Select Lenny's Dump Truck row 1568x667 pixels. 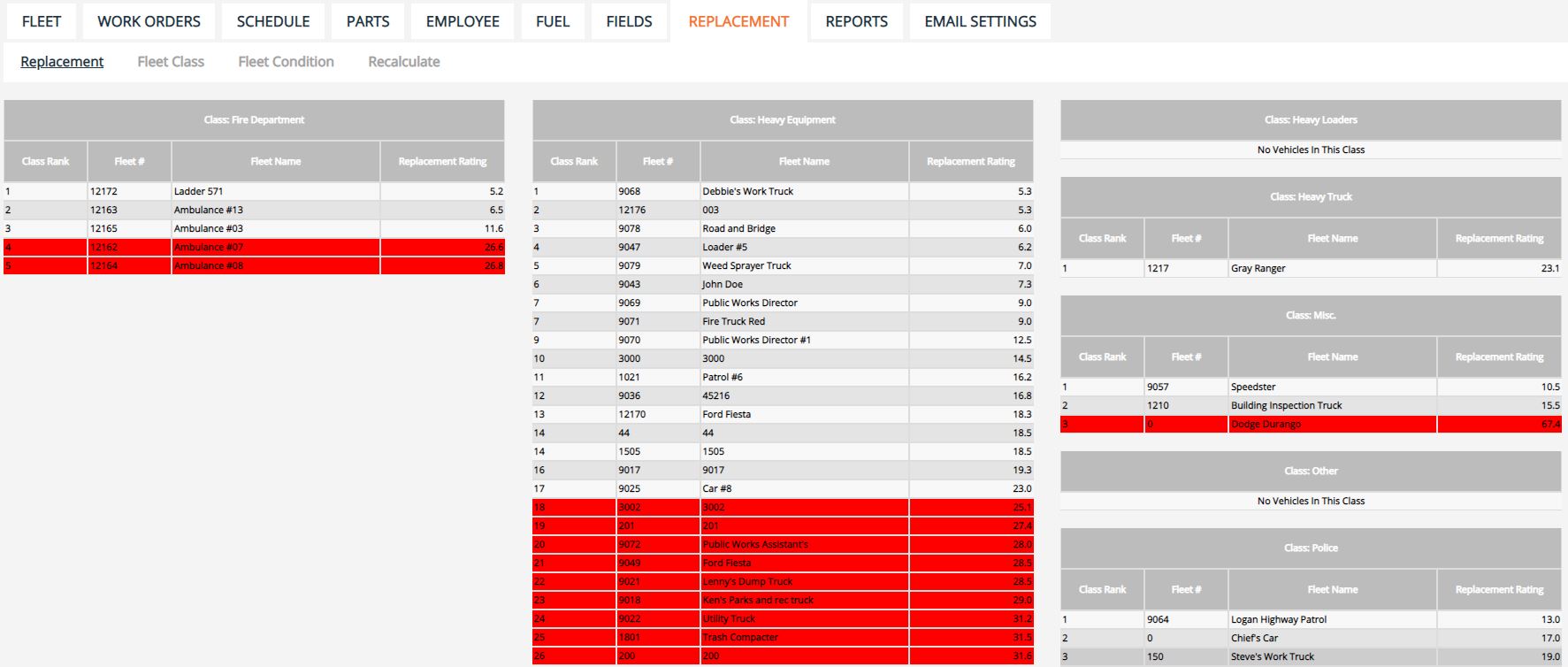pyautogui.click(x=783, y=581)
